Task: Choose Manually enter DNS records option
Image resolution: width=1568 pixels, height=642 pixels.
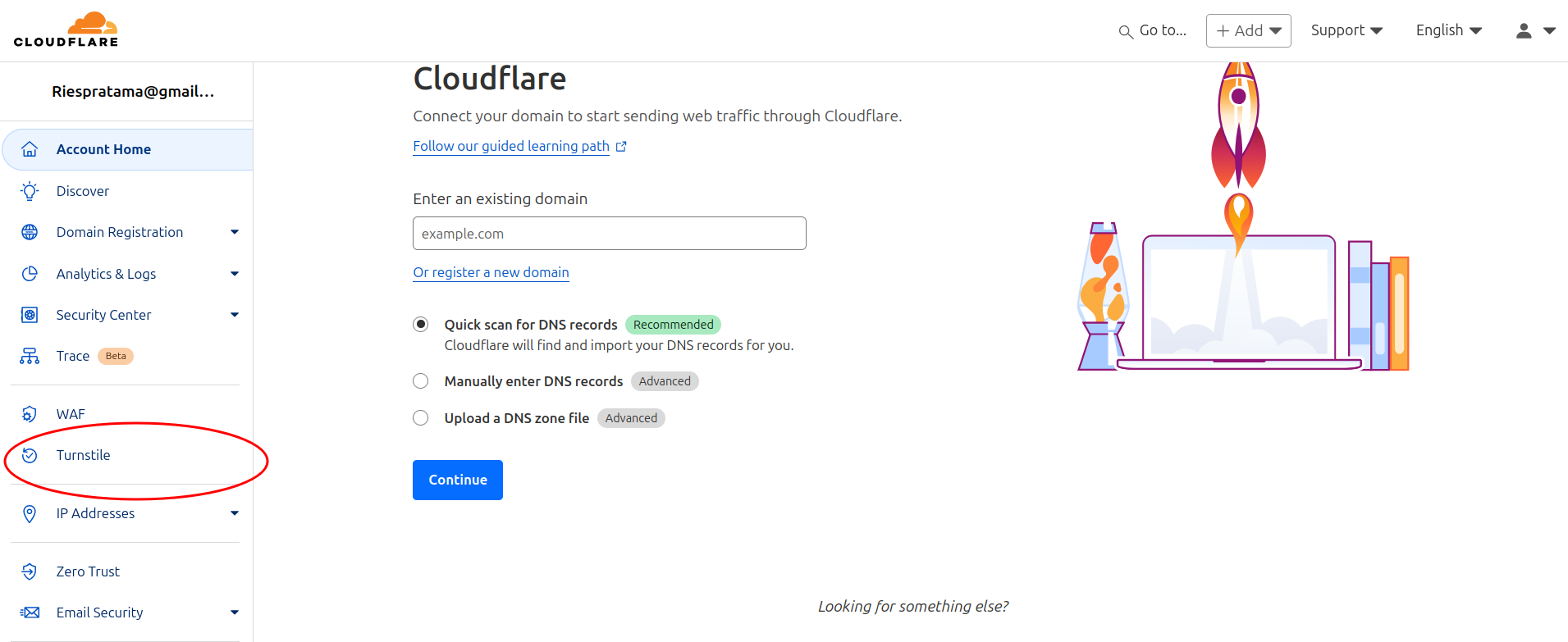Action: point(421,381)
